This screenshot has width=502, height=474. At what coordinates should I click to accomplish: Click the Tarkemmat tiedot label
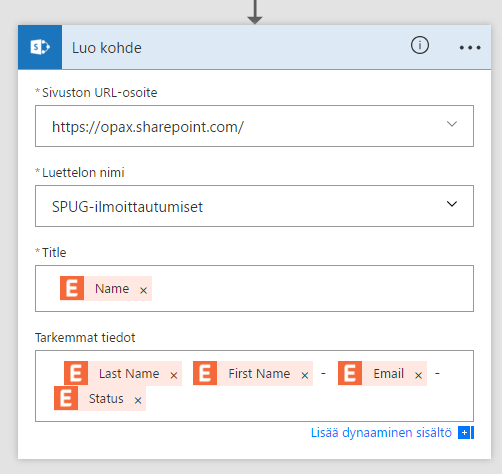pos(85,338)
